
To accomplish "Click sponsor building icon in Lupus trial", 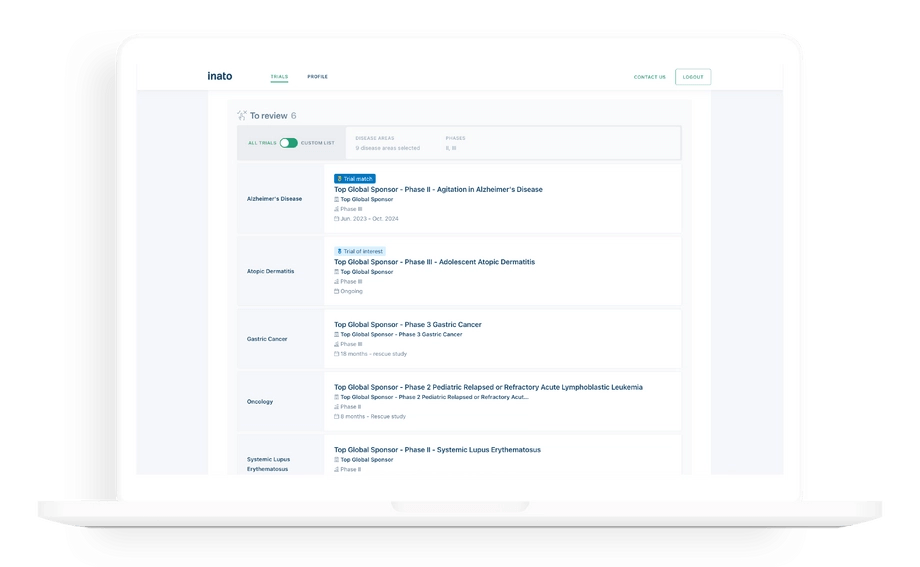I will pyautogui.click(x=337, y=460).
